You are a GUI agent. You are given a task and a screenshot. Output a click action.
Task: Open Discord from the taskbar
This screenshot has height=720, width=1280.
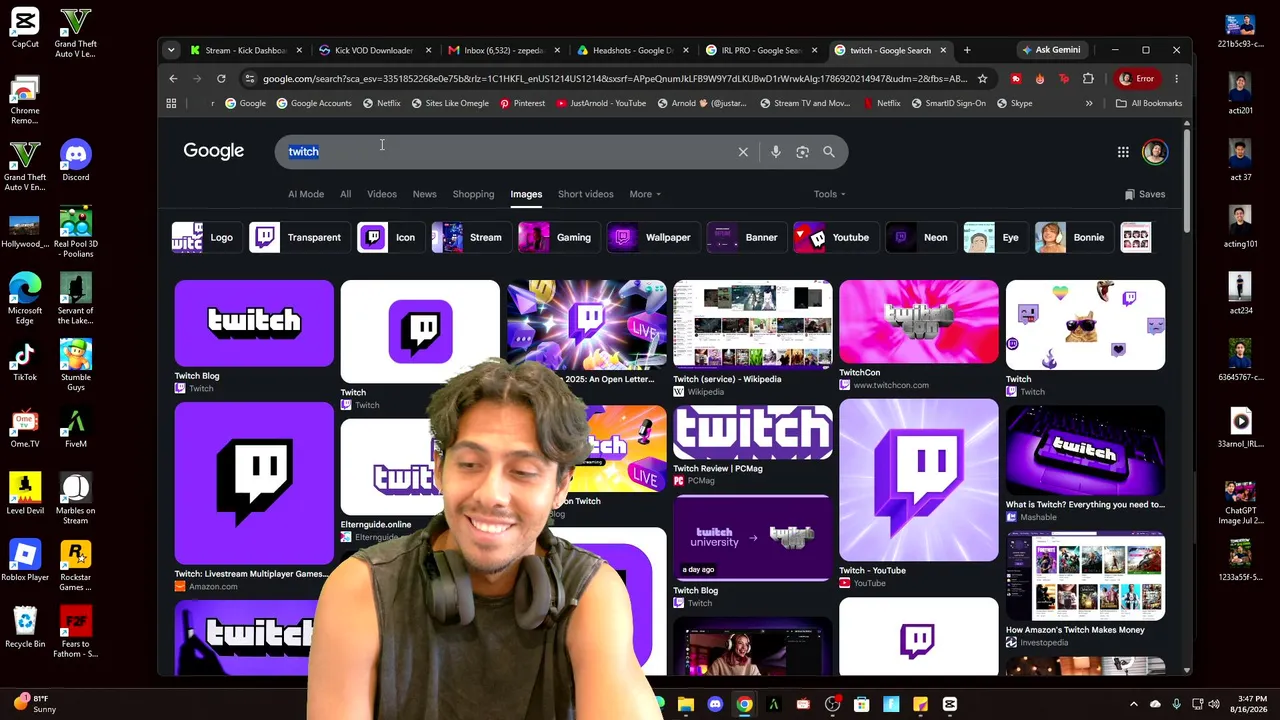[x=715, y=705]
